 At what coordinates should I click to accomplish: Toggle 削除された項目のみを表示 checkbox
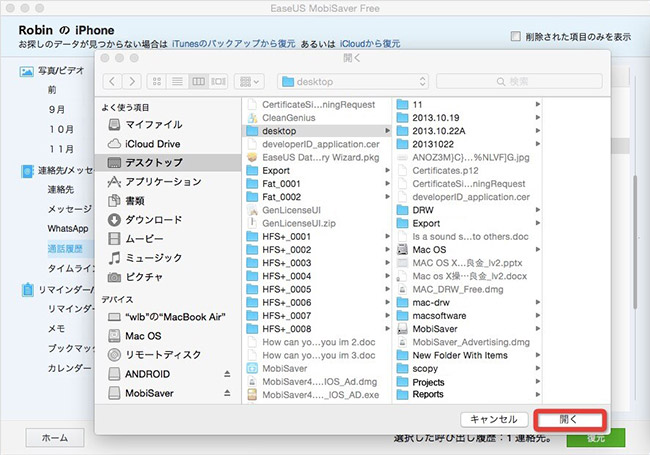pos(515,36)
